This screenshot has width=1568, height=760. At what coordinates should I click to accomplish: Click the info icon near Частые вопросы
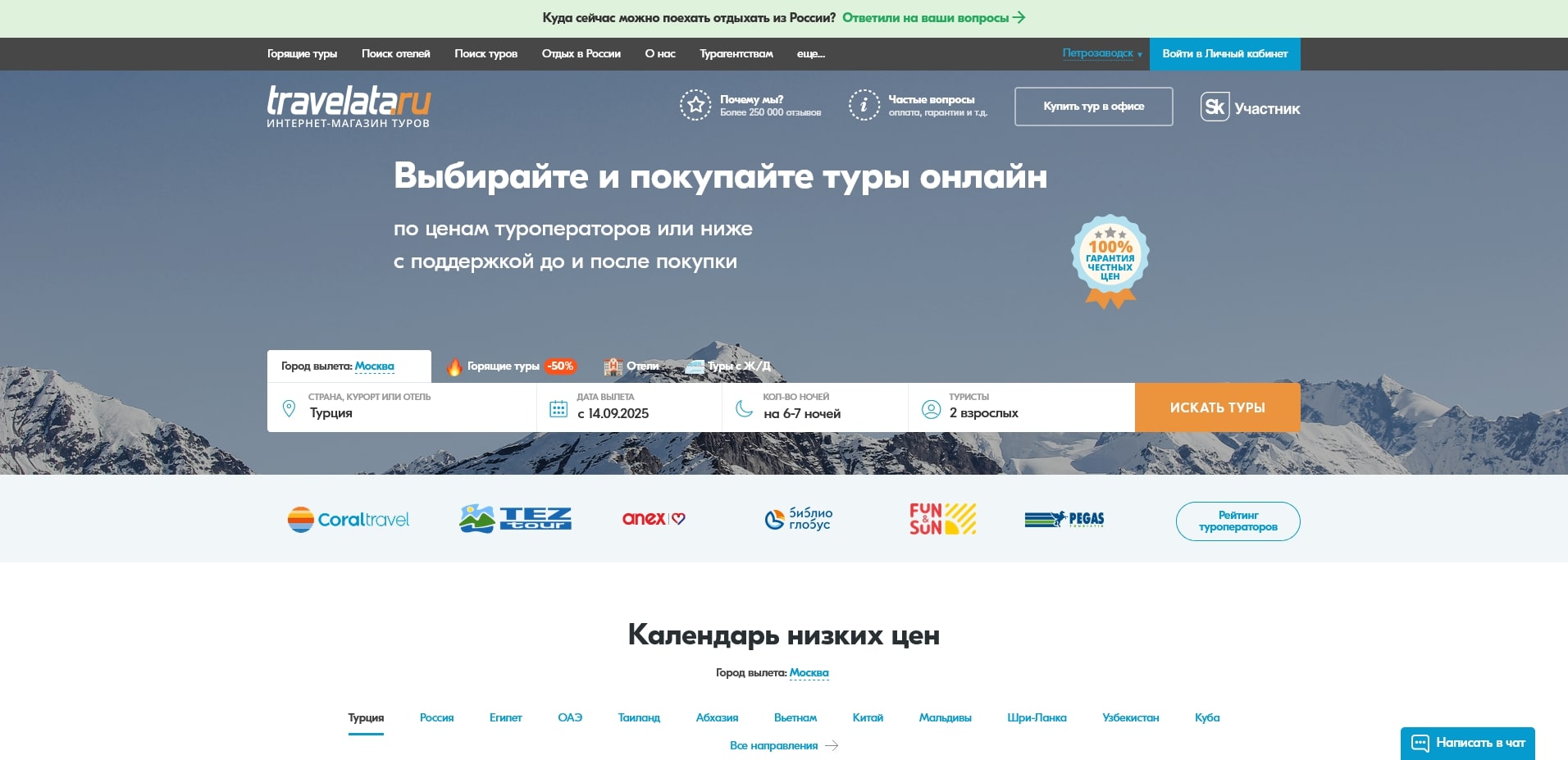(863, 105)
